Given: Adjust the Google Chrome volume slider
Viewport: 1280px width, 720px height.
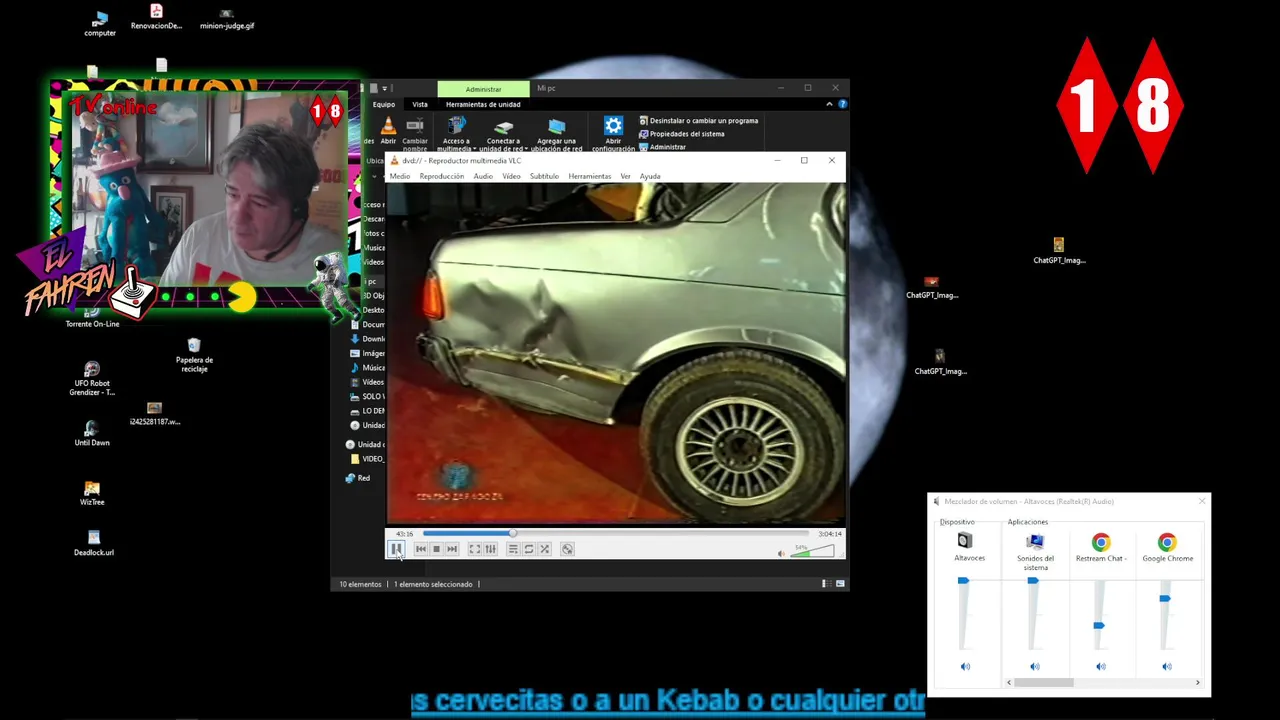Looking at the screenshot, I should [1165, 598].
